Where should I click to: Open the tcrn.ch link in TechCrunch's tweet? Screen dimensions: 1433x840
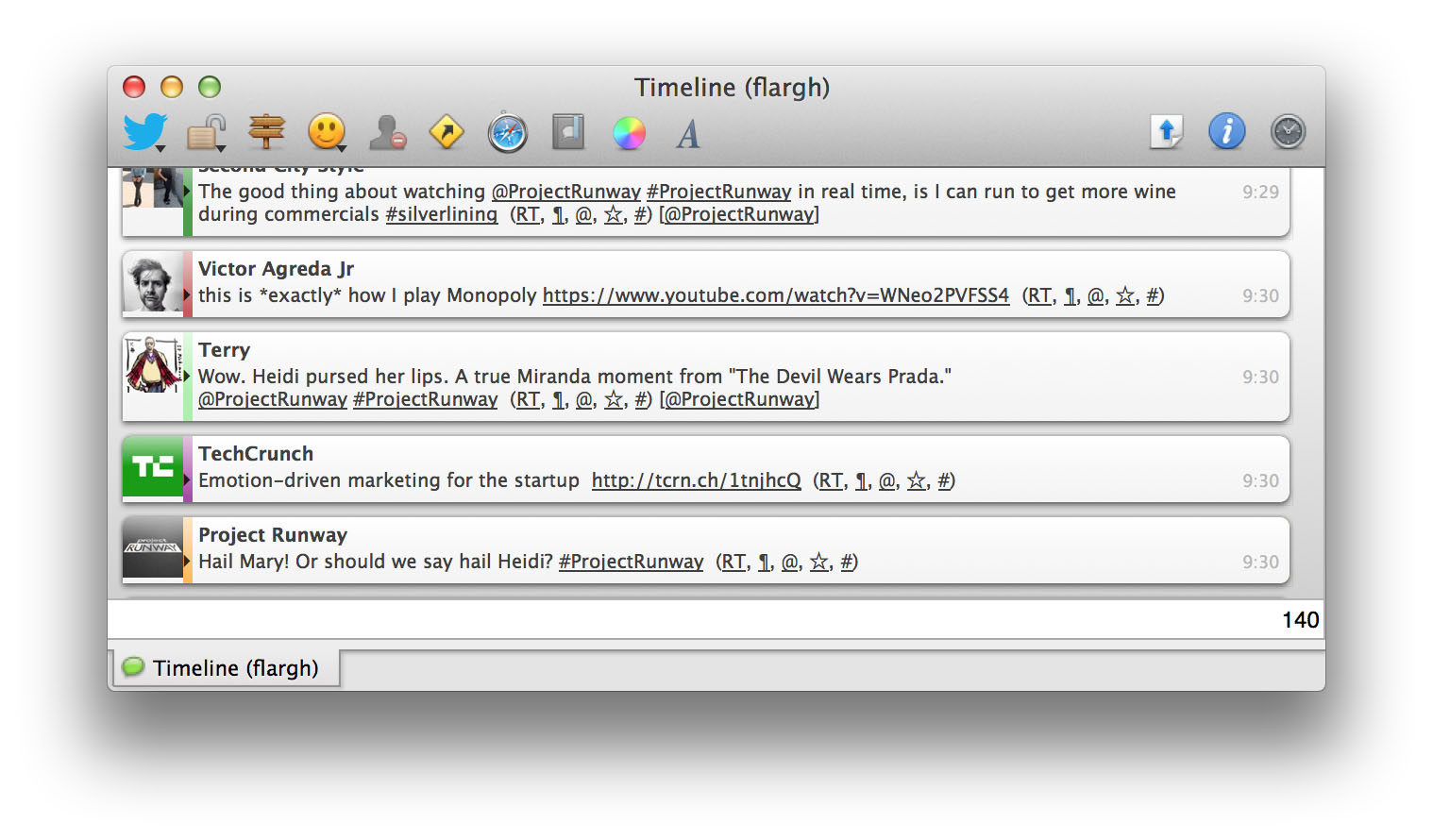click(697, 480)
